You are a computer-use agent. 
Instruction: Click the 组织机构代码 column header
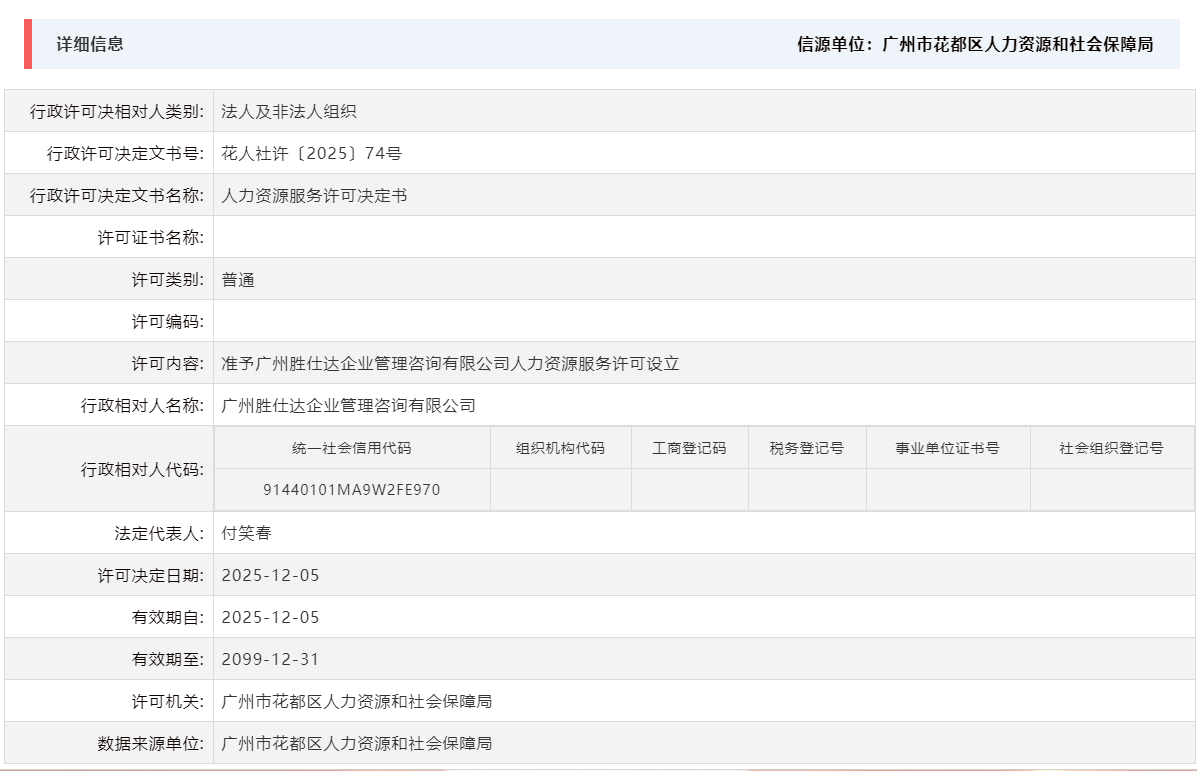pos(560,447)
